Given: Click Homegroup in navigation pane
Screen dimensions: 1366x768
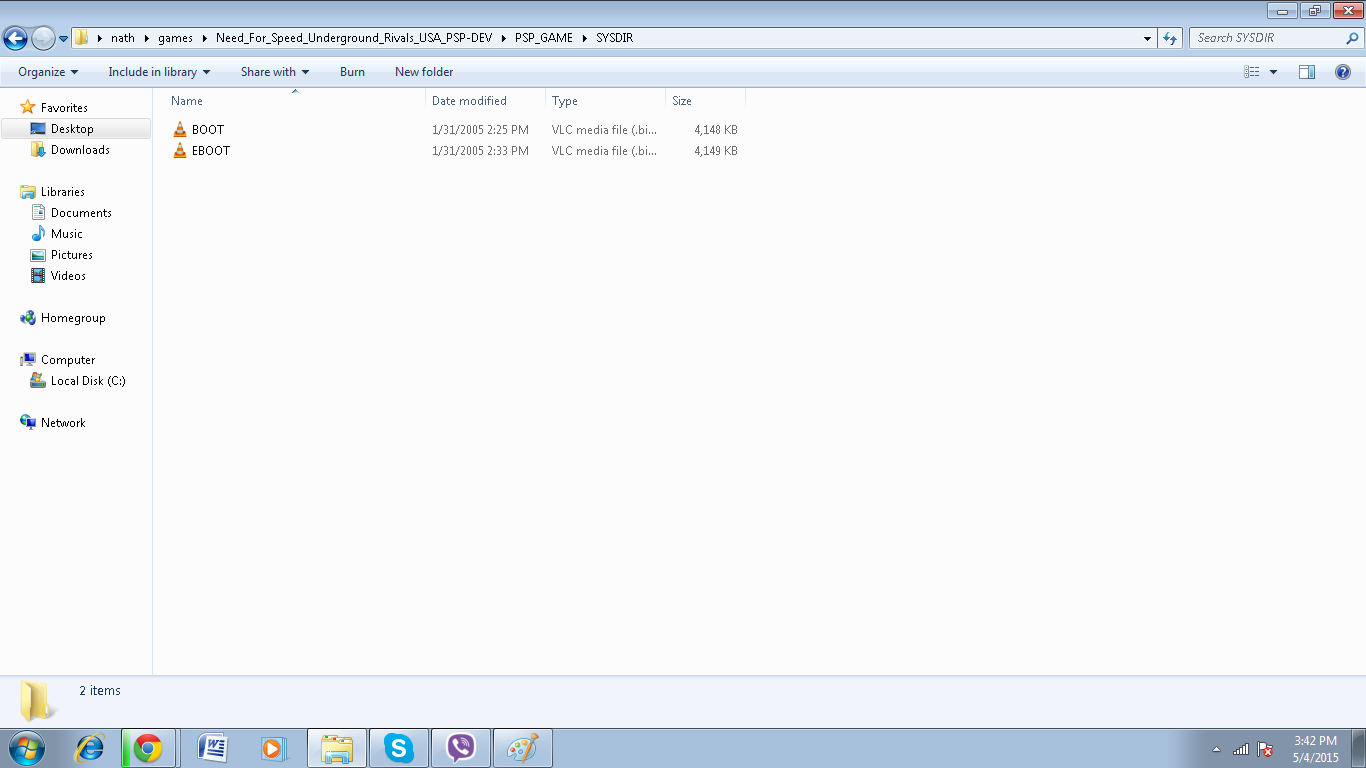Looking at the screenshot, I should 73,318.
